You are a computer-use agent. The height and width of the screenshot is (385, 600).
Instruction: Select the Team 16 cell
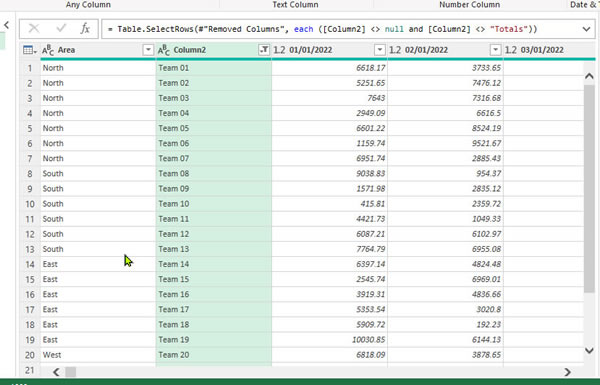[x=214, y=294]
